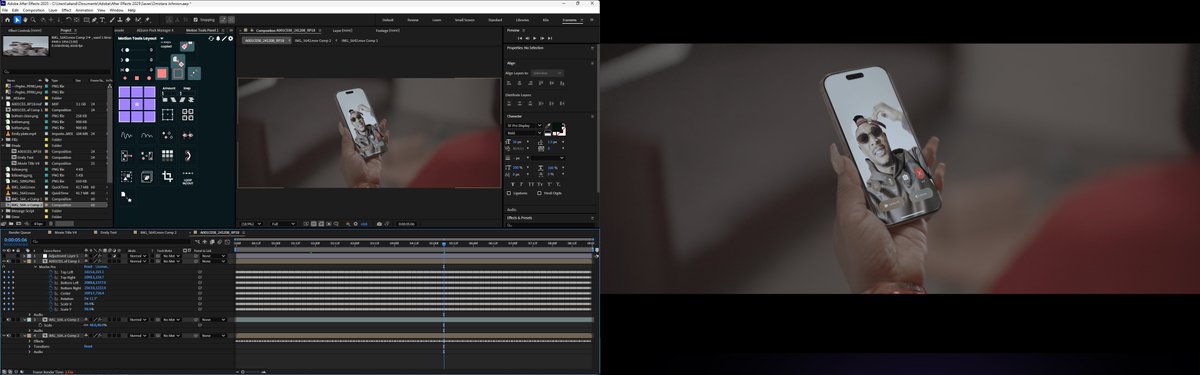1200x375 pixels.
Task: Open the font family dropdown in the Character panel
Action: tap(525, 125)
